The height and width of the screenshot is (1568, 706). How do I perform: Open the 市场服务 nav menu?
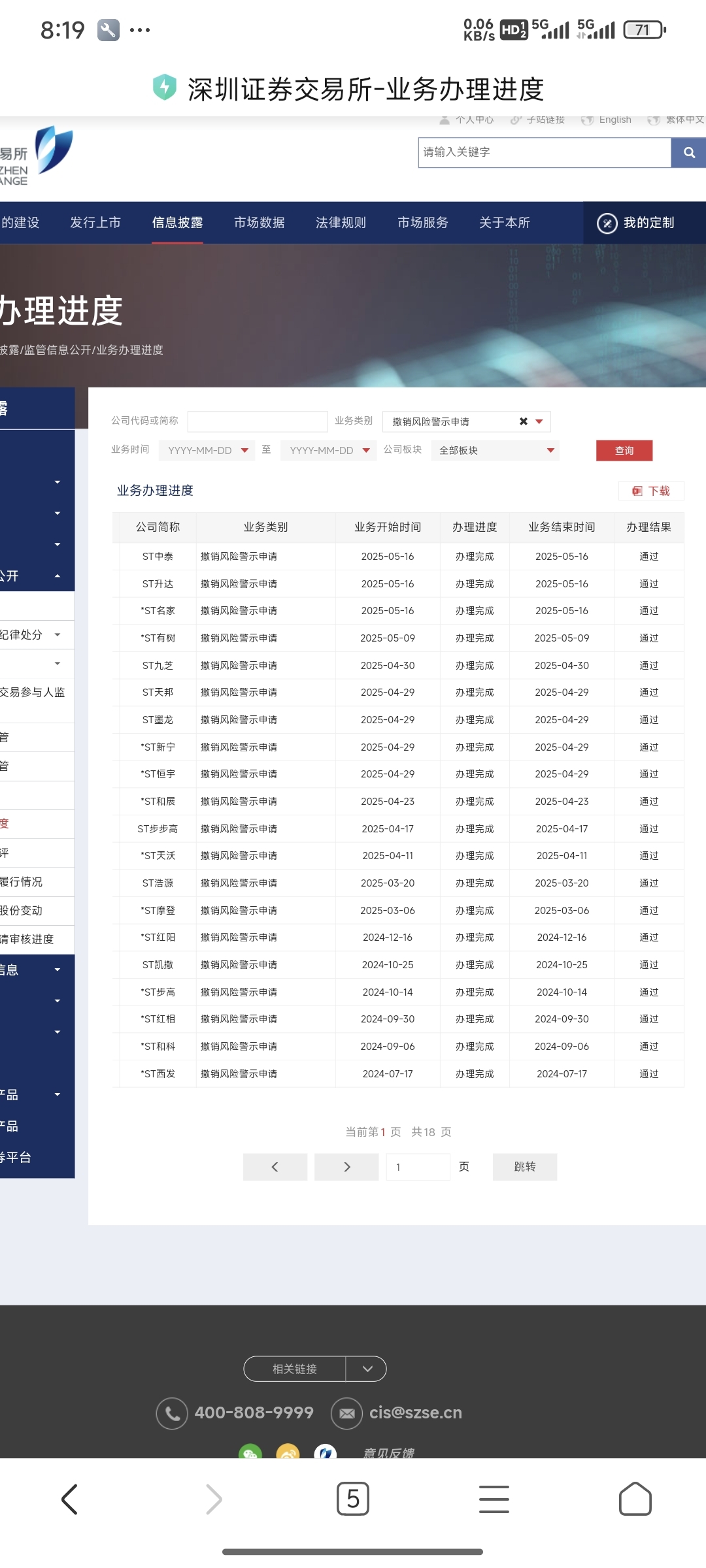pyautogui.click(x=423, y=223)
